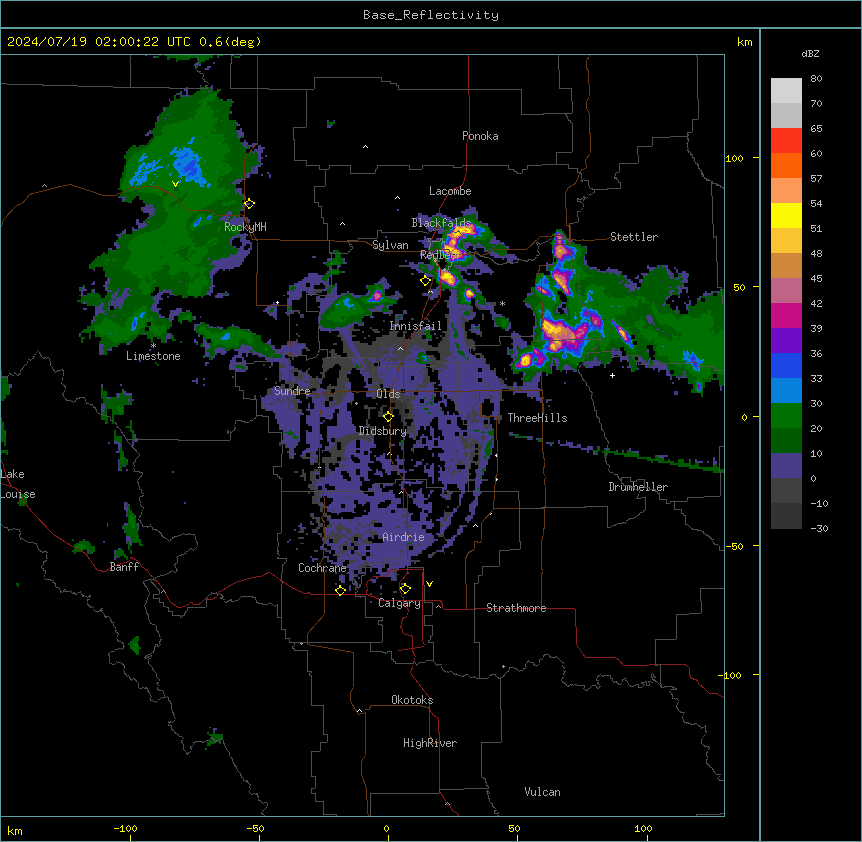
Task: Click the Limestone label
Action: [x=153, y=356]
